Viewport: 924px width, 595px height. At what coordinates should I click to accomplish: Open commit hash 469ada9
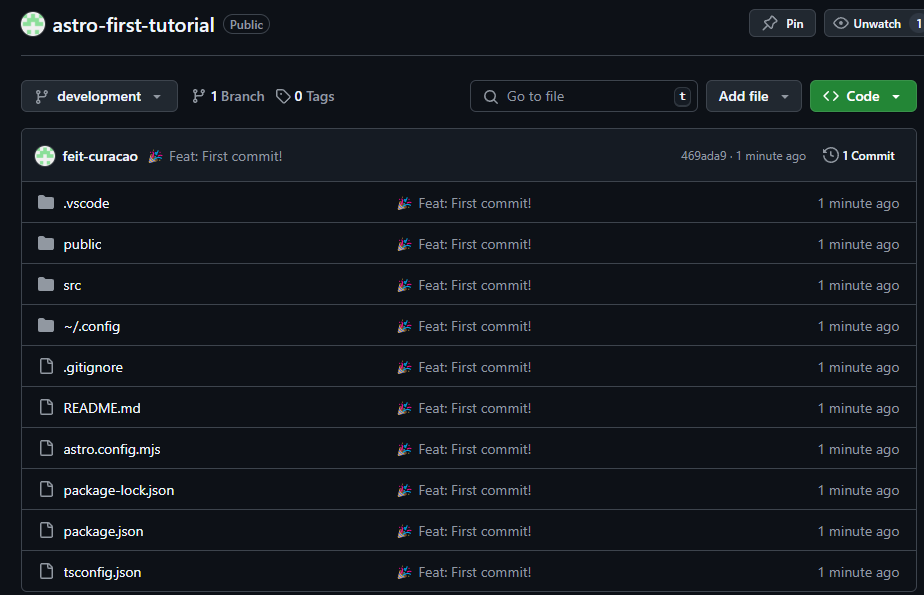click(703, 156)
